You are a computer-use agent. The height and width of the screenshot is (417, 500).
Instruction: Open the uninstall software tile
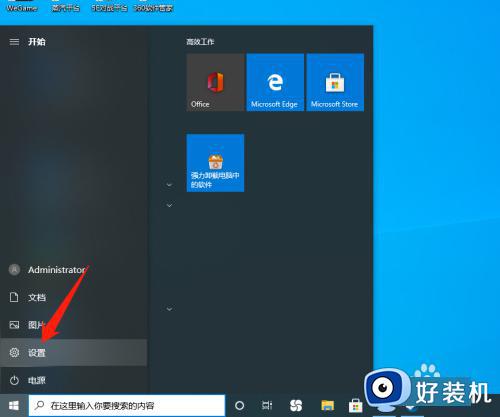(x=215, y=163)
